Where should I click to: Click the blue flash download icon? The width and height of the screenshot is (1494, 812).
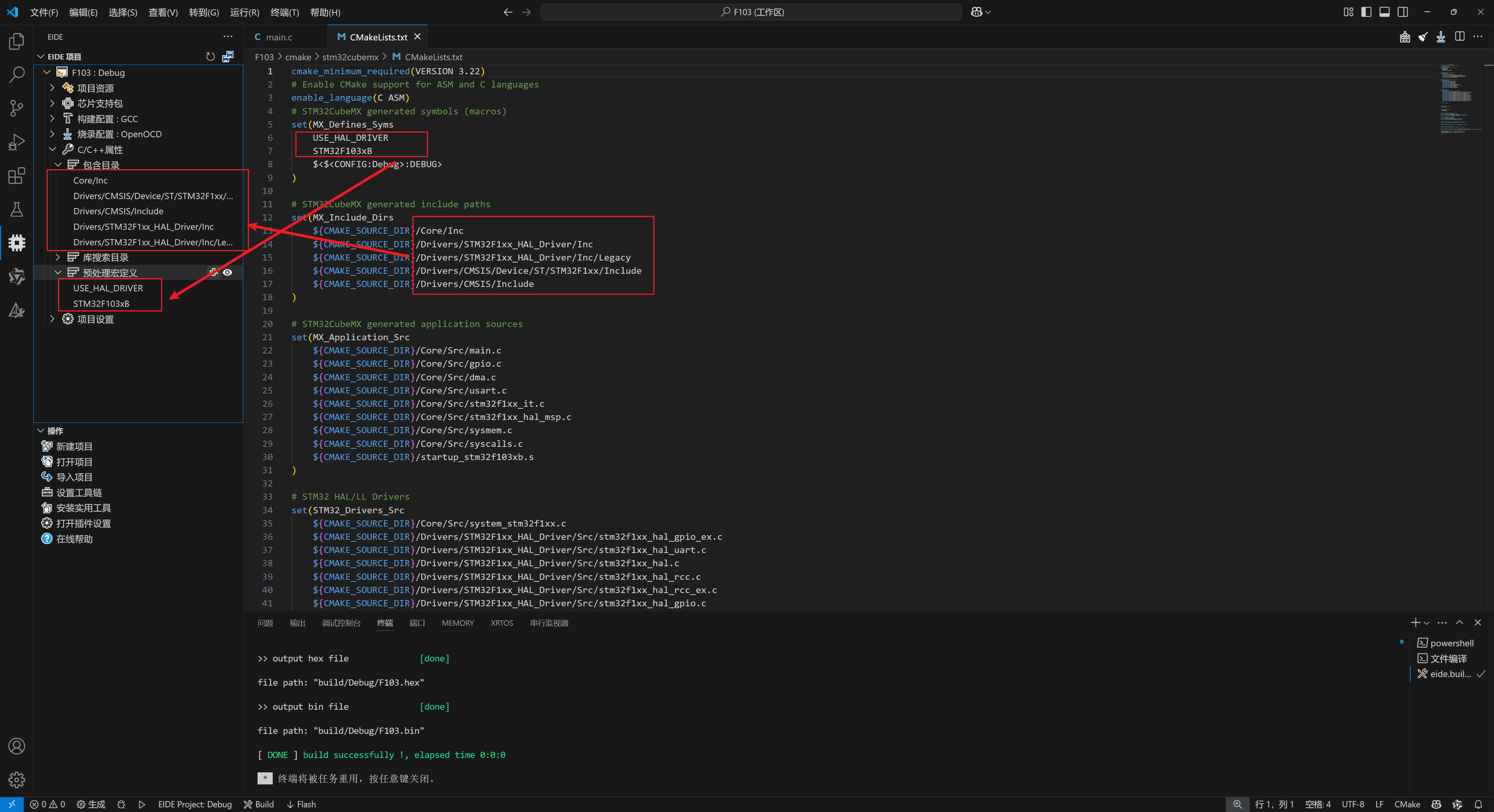point(1441,37)
